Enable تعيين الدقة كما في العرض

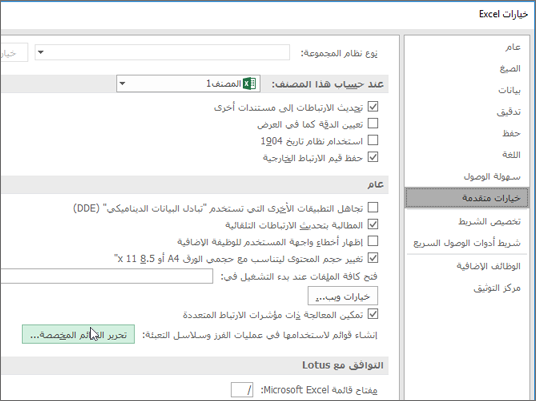point(373,123)
